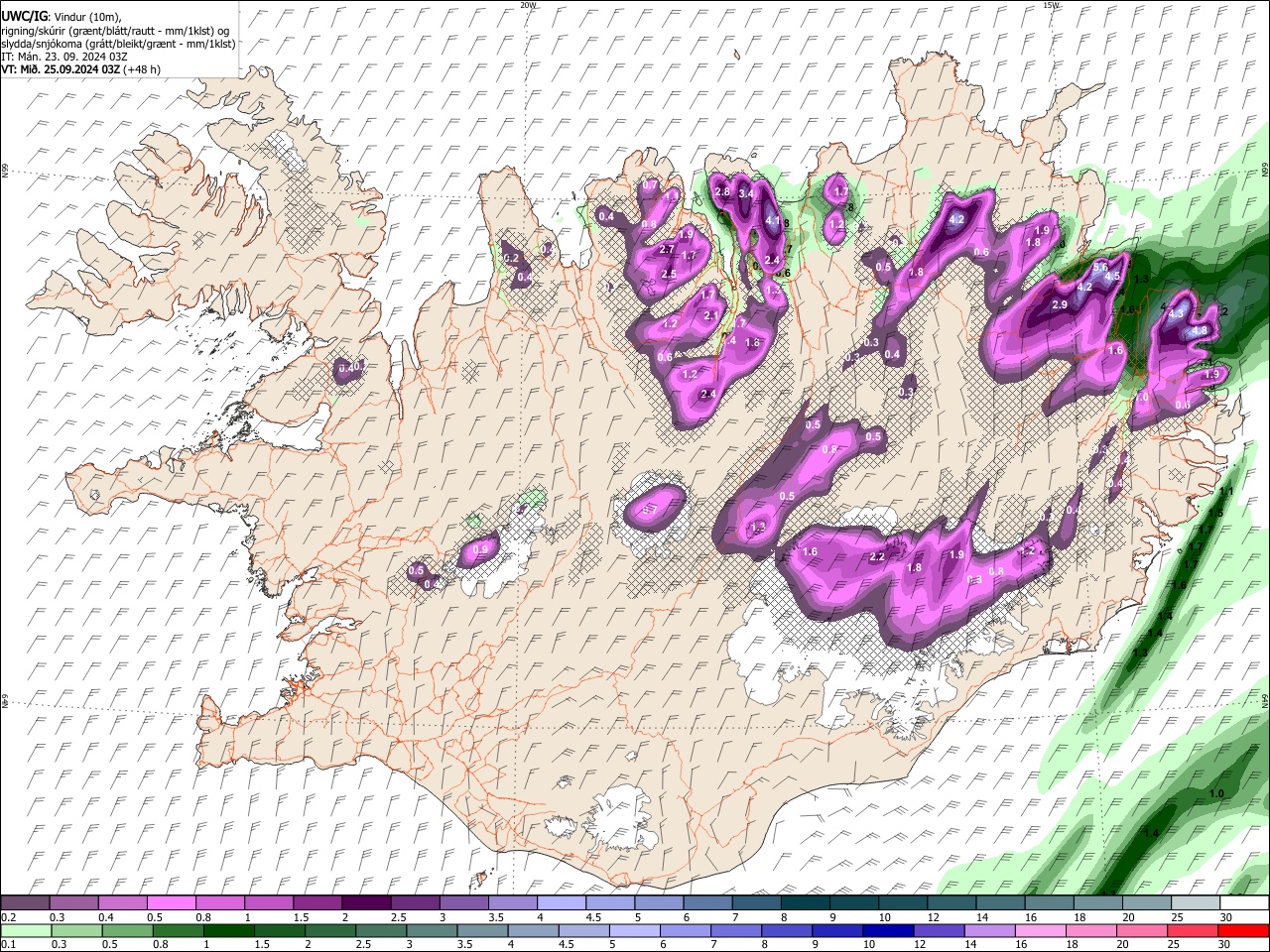1270x952 pixels.
Task: Click the 2.7 snowfall value on the map
Action: point(667,249)
